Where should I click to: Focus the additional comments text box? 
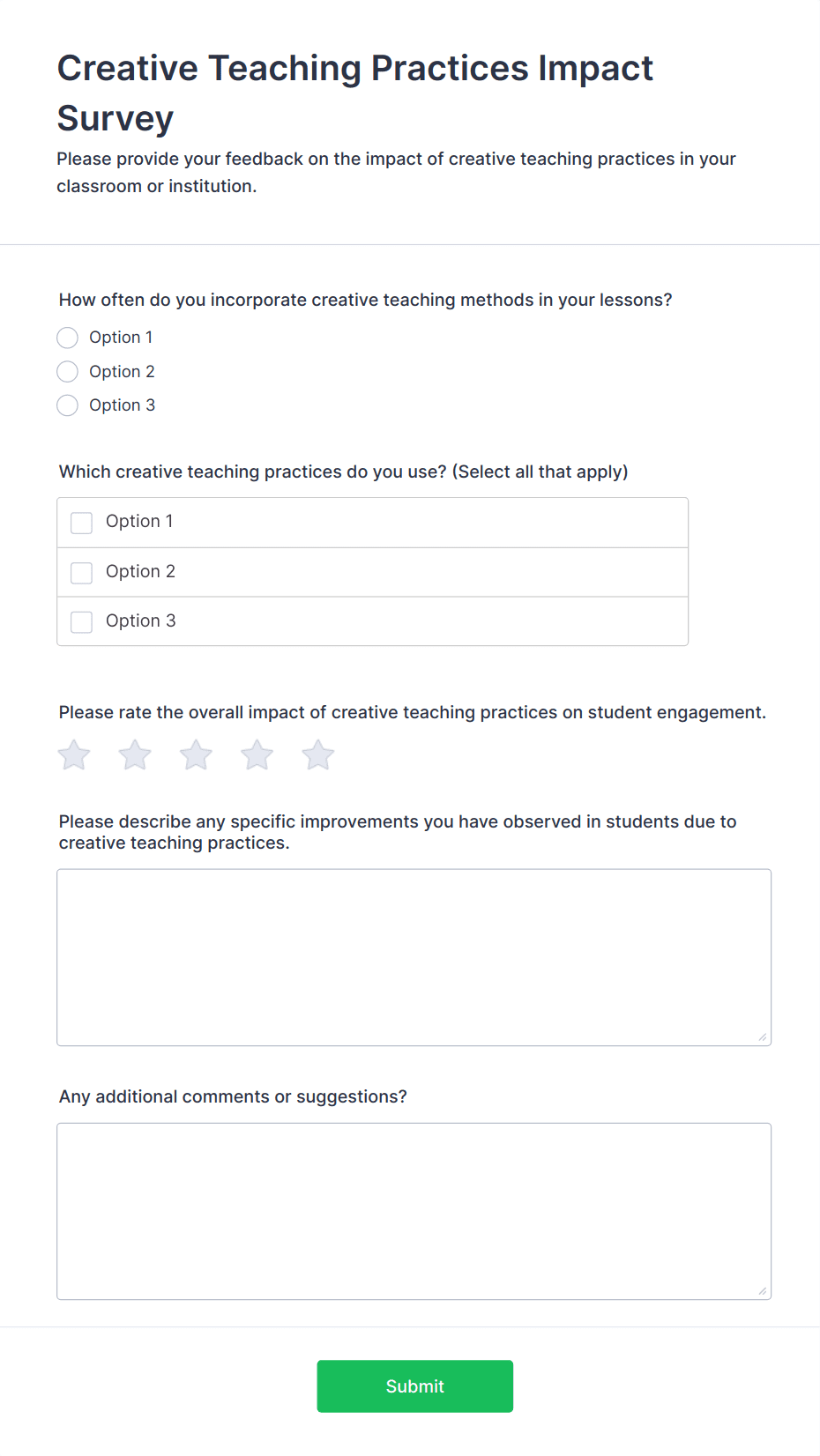point(414,1211)
